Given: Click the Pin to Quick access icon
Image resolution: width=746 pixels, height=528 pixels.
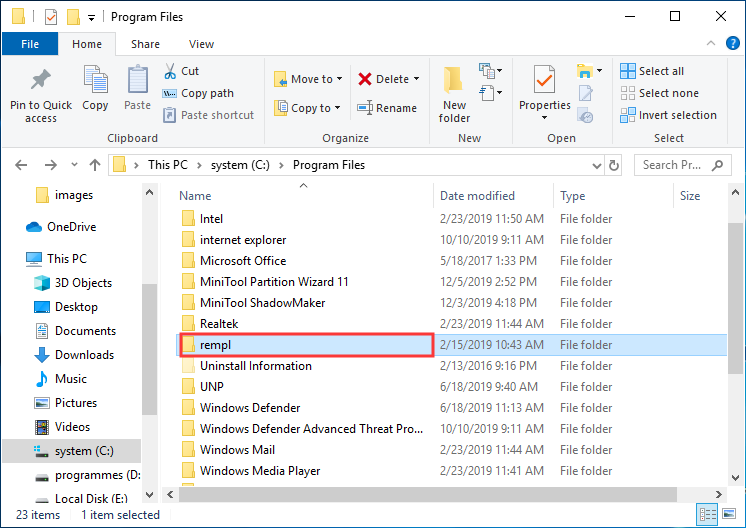Looking at the screenshot, I should point(41,80).
